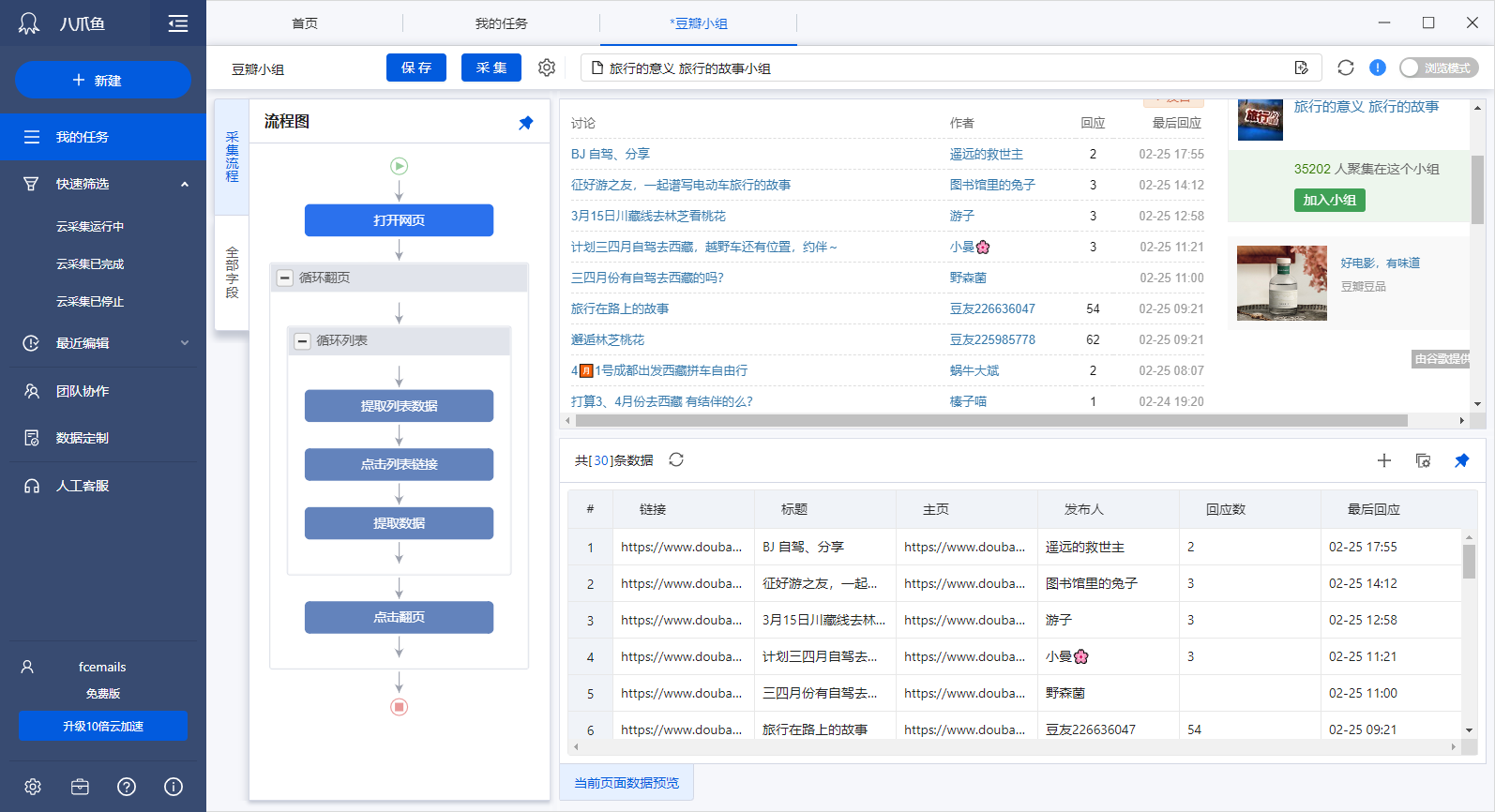
Task: Refresh the embedded browser page
Action: coord(1346,68)
